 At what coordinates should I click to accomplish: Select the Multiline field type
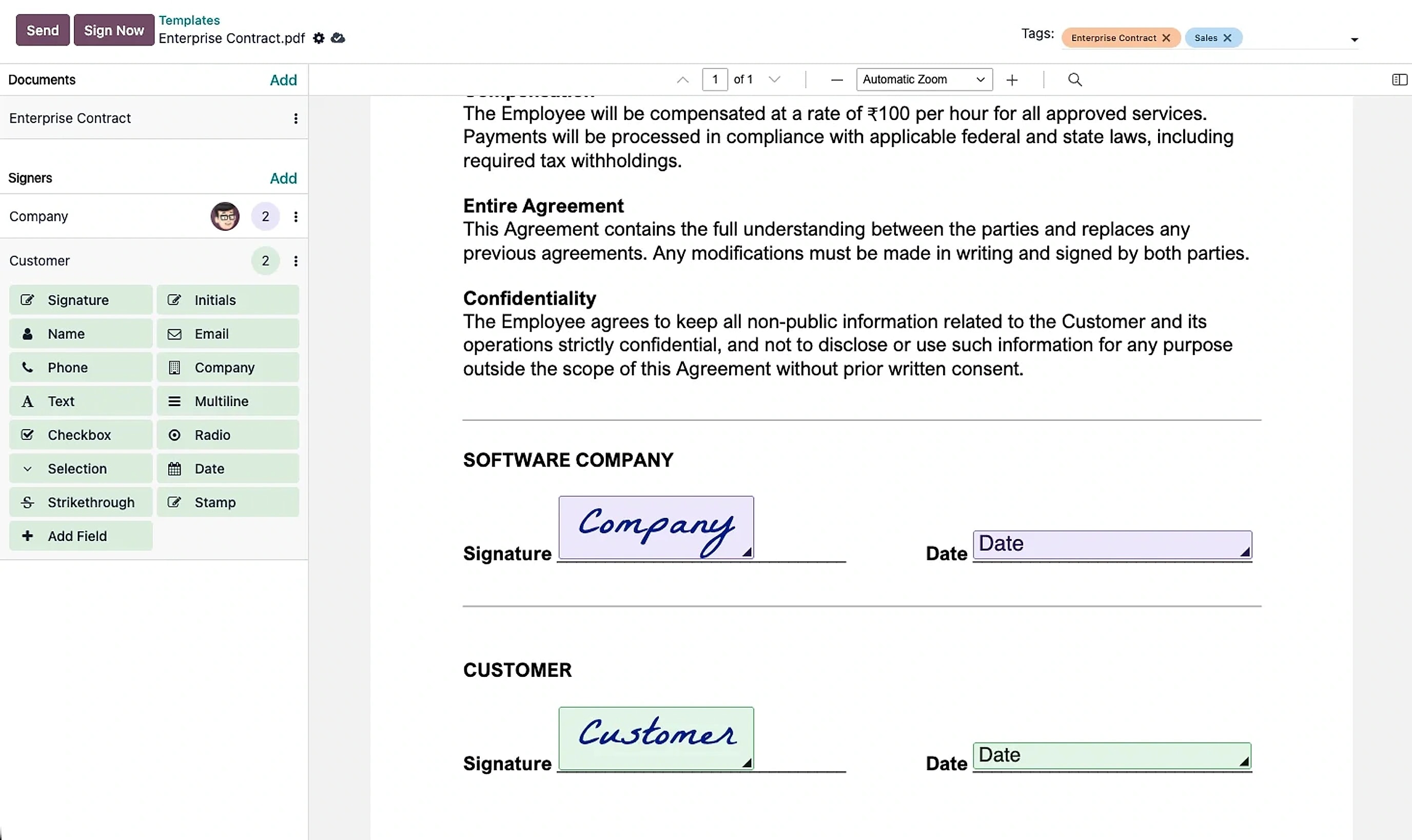(x=228, y=402)
